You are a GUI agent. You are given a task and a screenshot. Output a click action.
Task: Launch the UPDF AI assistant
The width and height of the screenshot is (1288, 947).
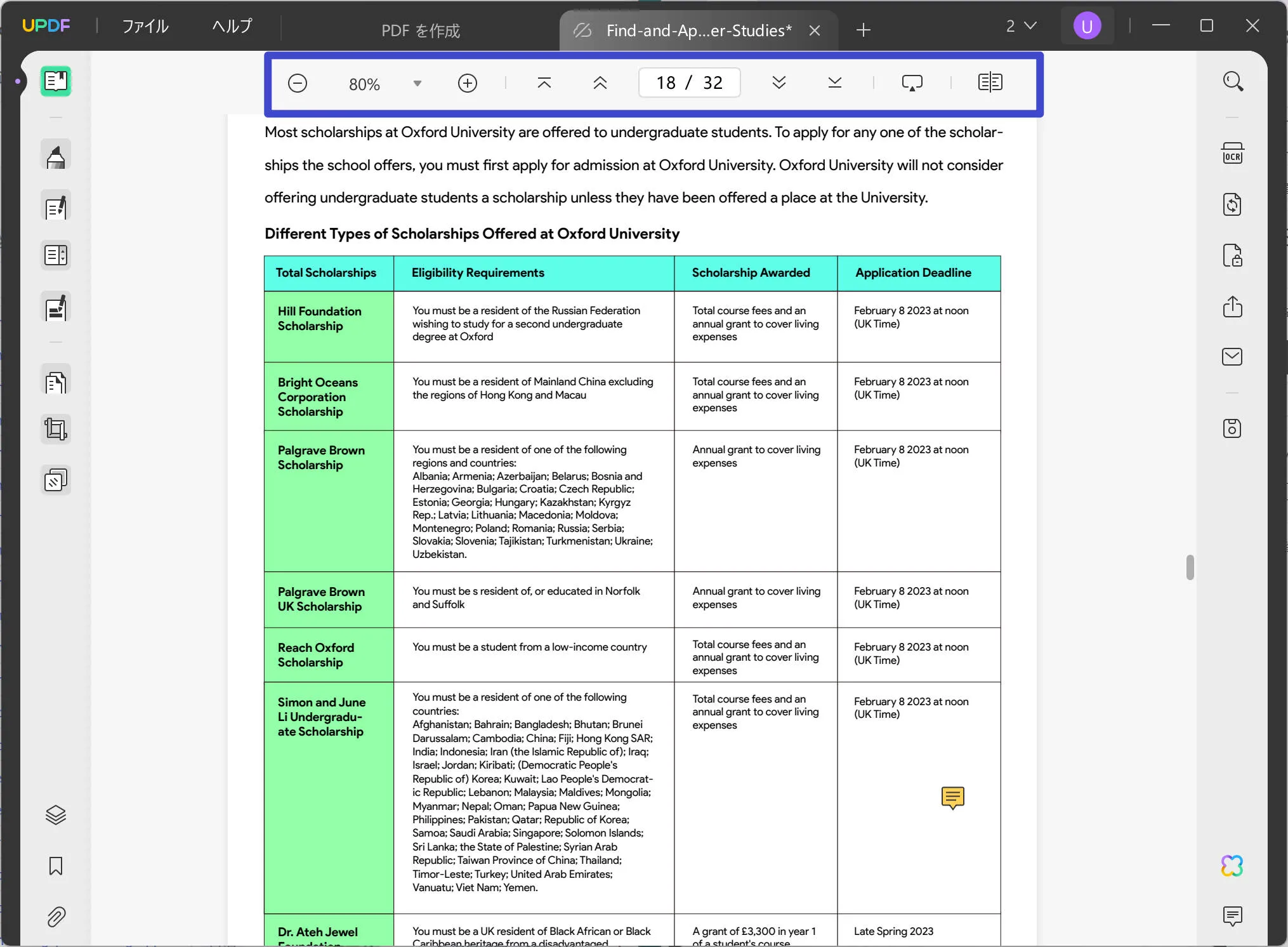pos(1233,866)
